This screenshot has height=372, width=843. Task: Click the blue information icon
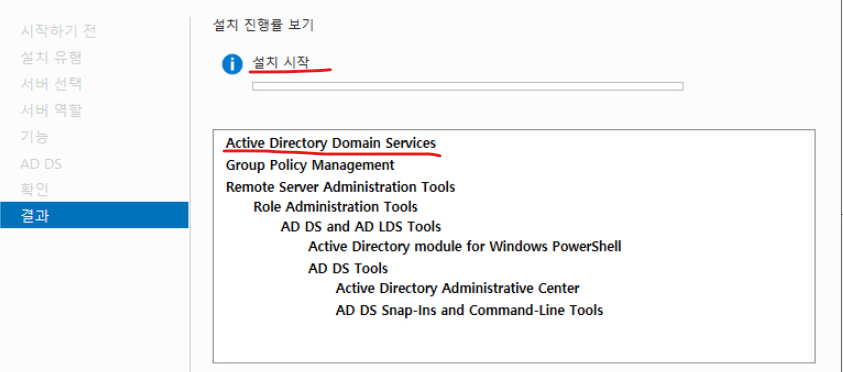coord(232,64)
